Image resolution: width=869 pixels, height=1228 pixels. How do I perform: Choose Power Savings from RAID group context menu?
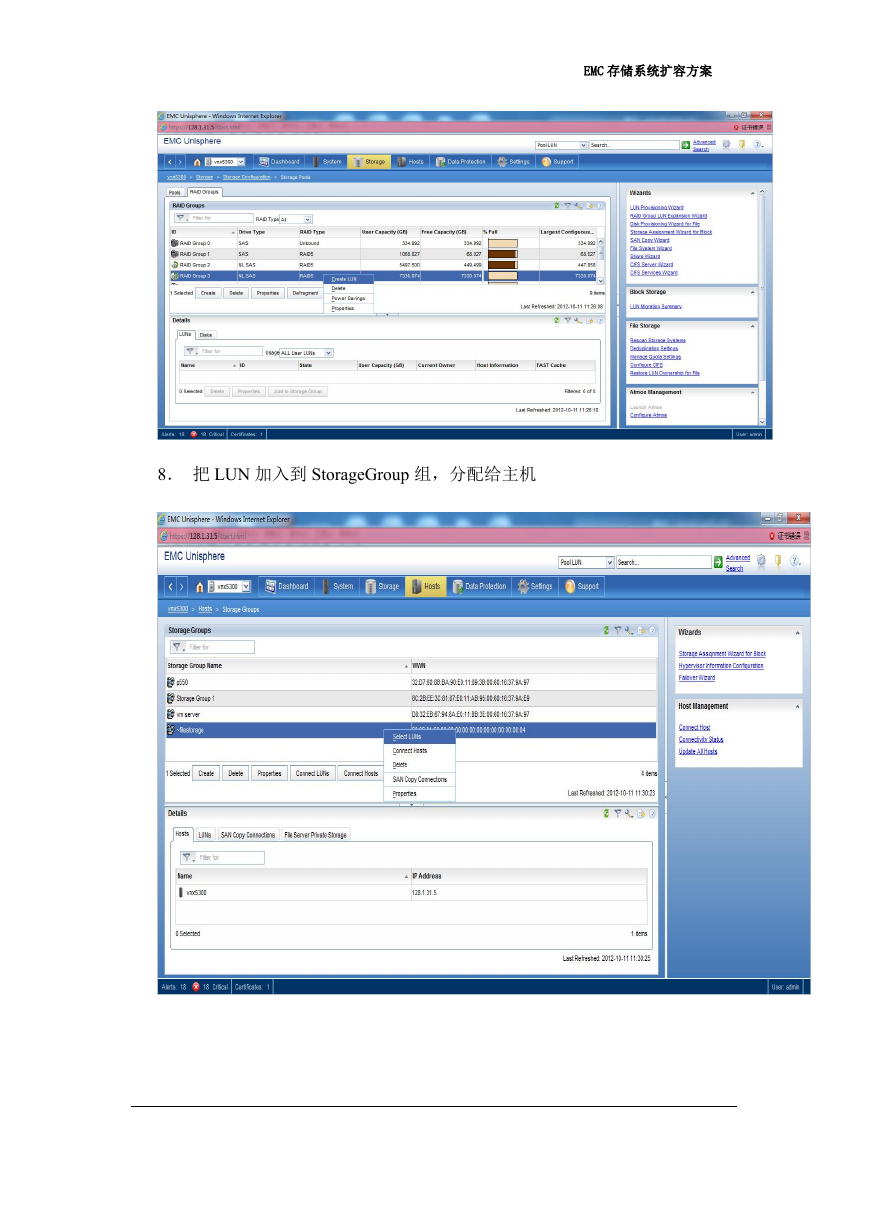348,298
